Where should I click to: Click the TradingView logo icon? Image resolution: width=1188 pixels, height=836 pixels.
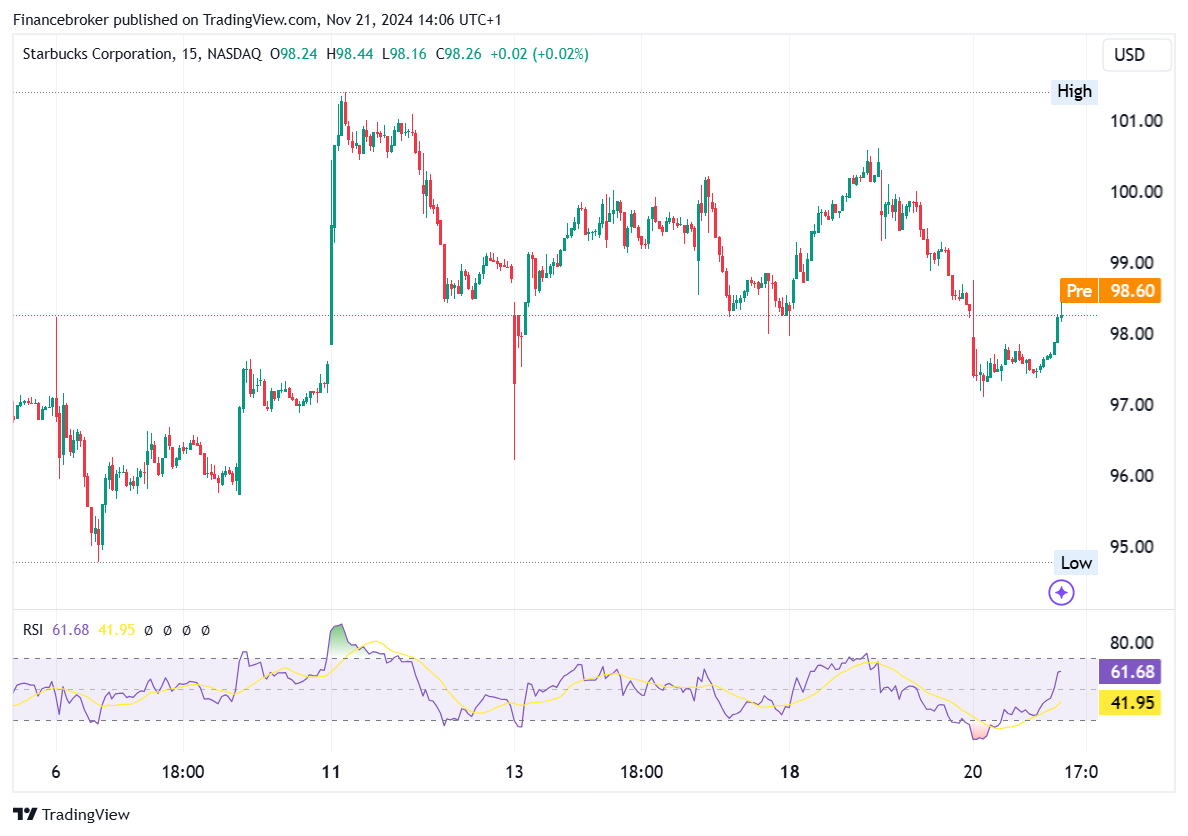(25, 814)
